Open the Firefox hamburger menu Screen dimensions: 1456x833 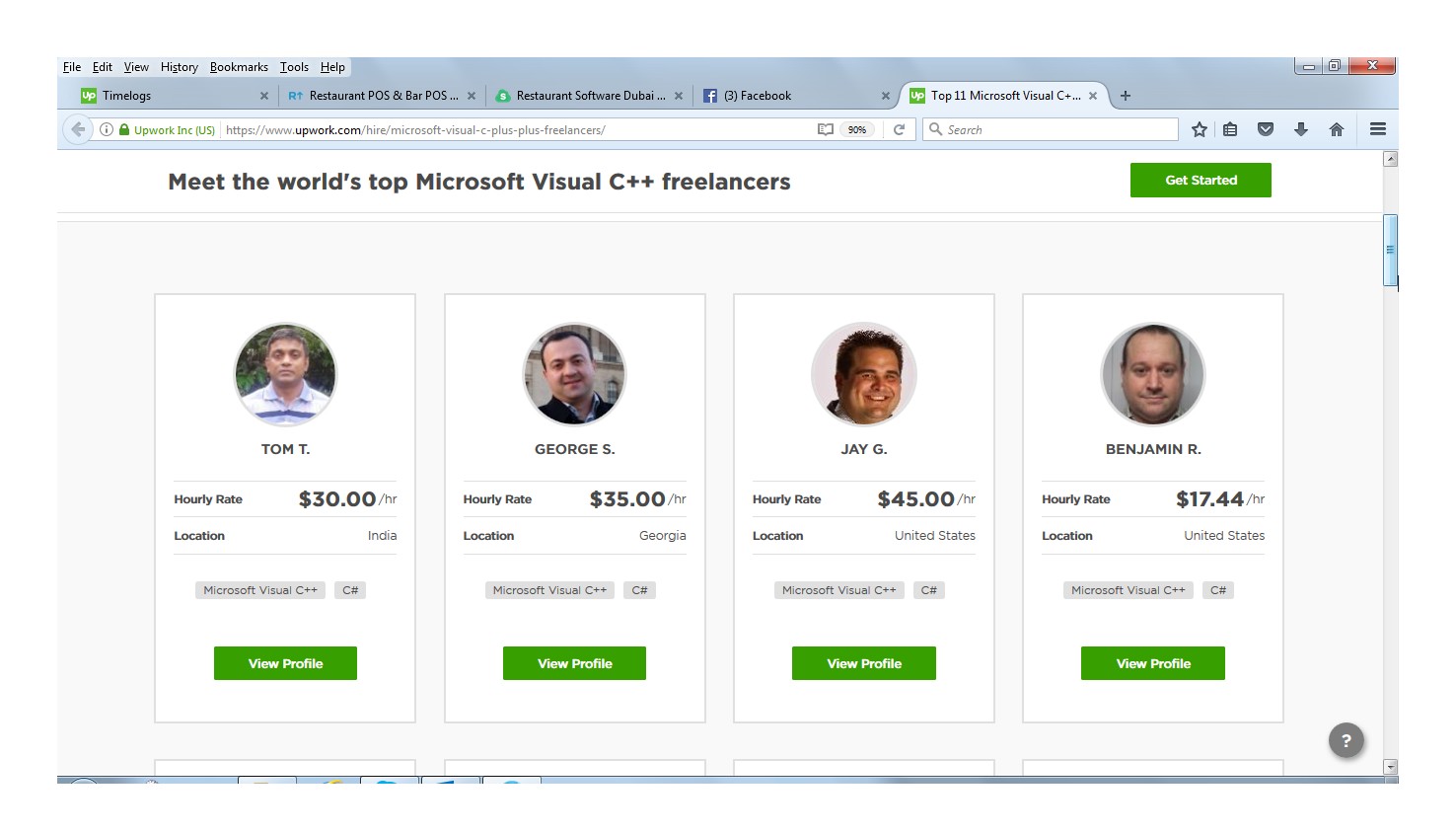(1378, 129)
